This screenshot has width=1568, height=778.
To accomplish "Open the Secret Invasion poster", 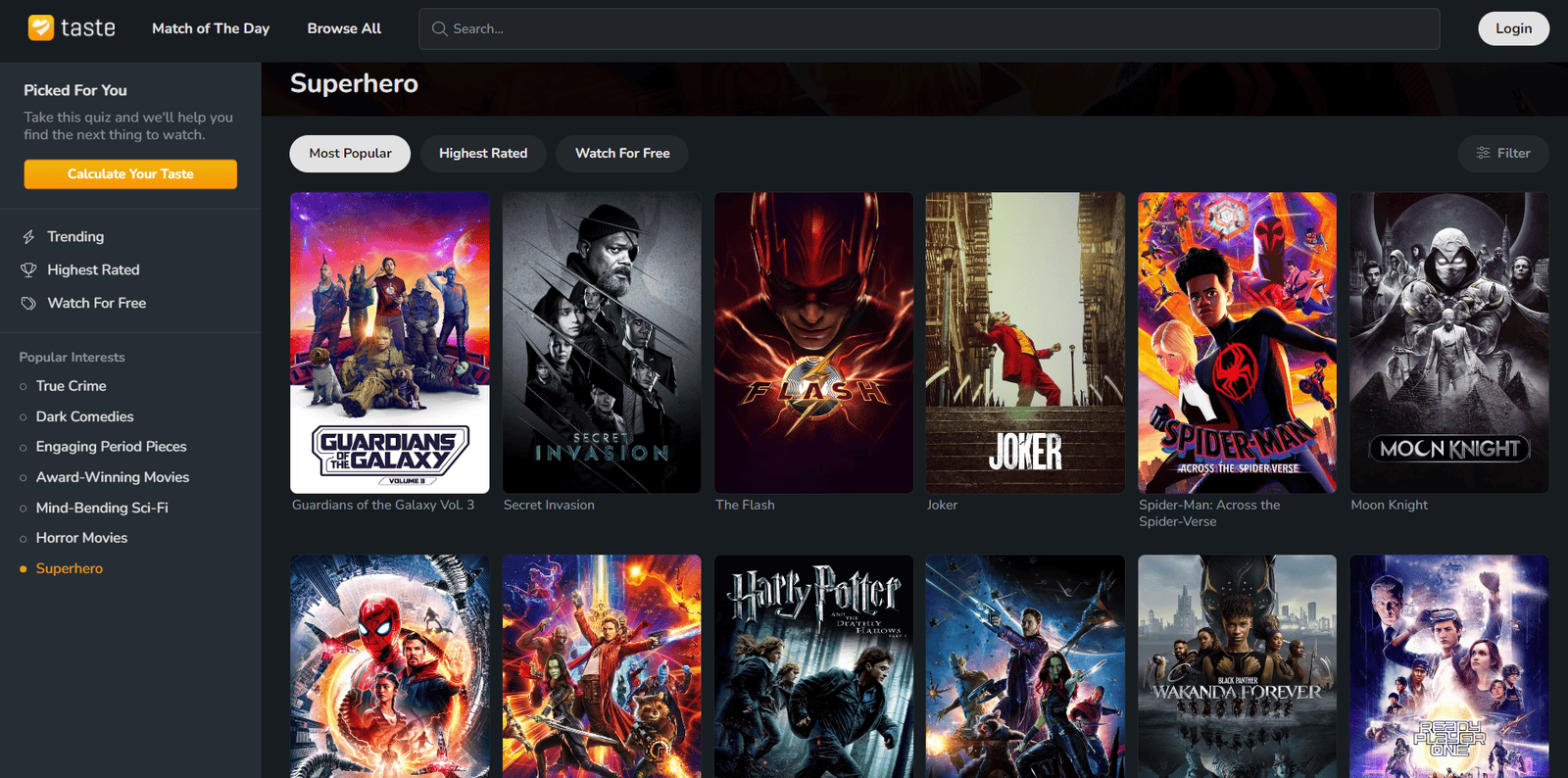I will coord(602,343).
